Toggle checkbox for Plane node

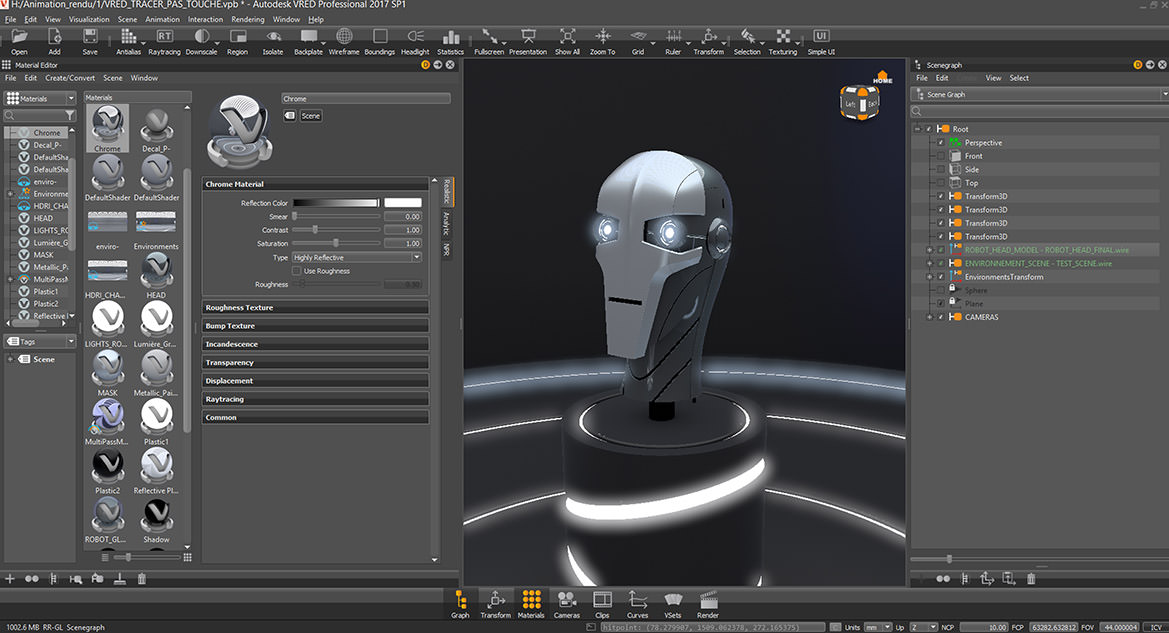(x=941, y=303)
